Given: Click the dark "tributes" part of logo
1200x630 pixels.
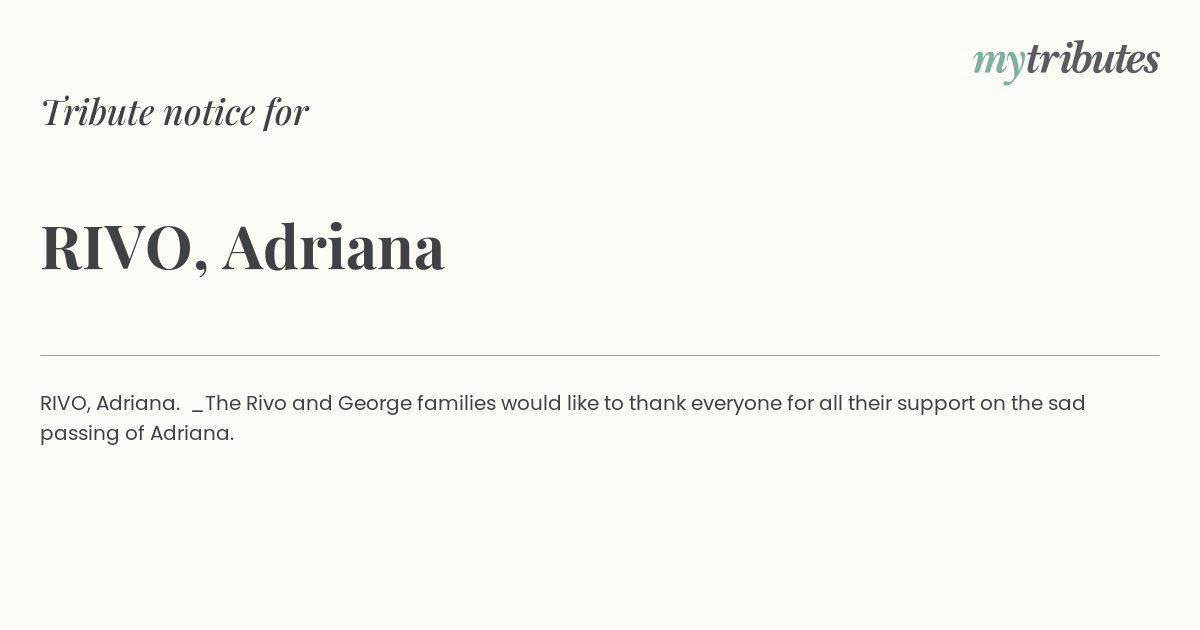Looking at the screenshot, I should point(1093,58).
